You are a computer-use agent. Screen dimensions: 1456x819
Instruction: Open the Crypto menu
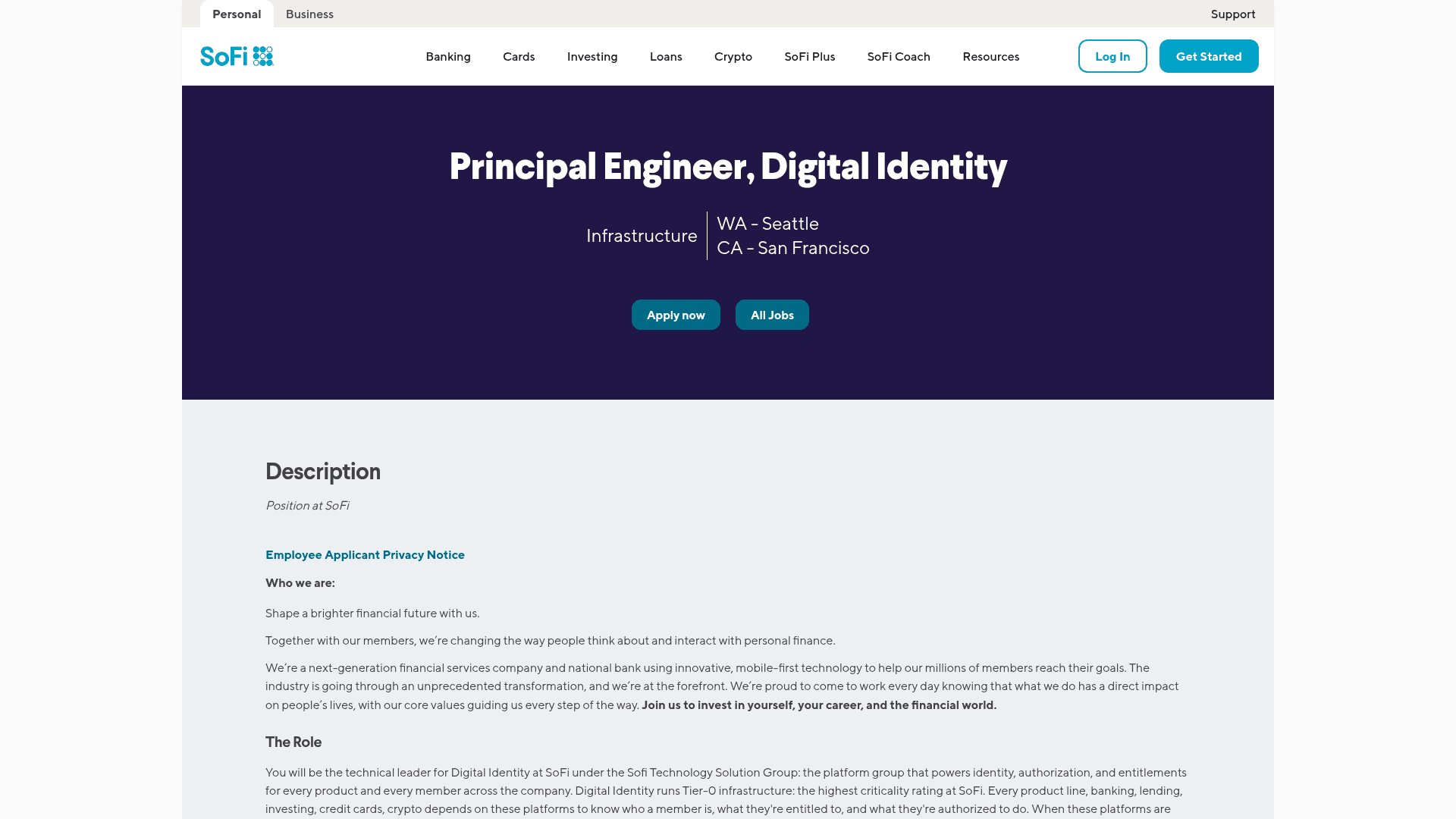[733, 56]
